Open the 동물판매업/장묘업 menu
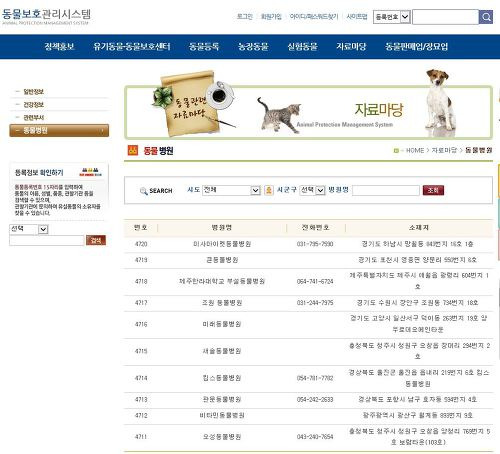 [416, 46]
